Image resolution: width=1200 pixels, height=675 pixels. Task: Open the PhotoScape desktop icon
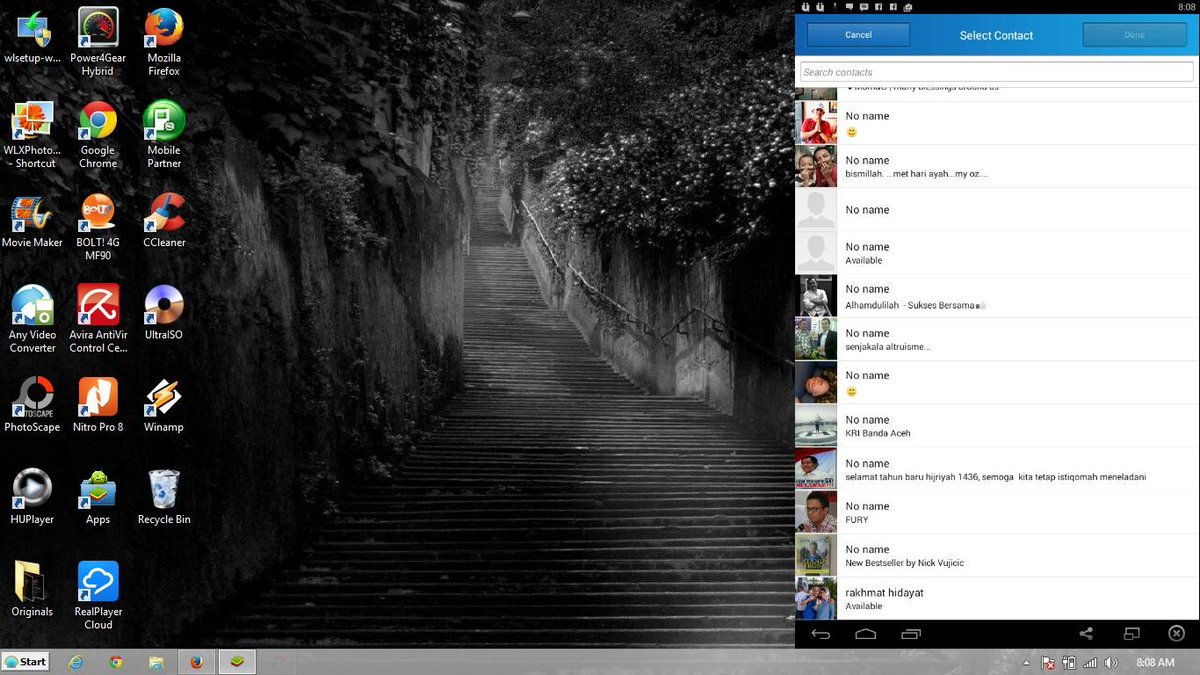[32, 404]
